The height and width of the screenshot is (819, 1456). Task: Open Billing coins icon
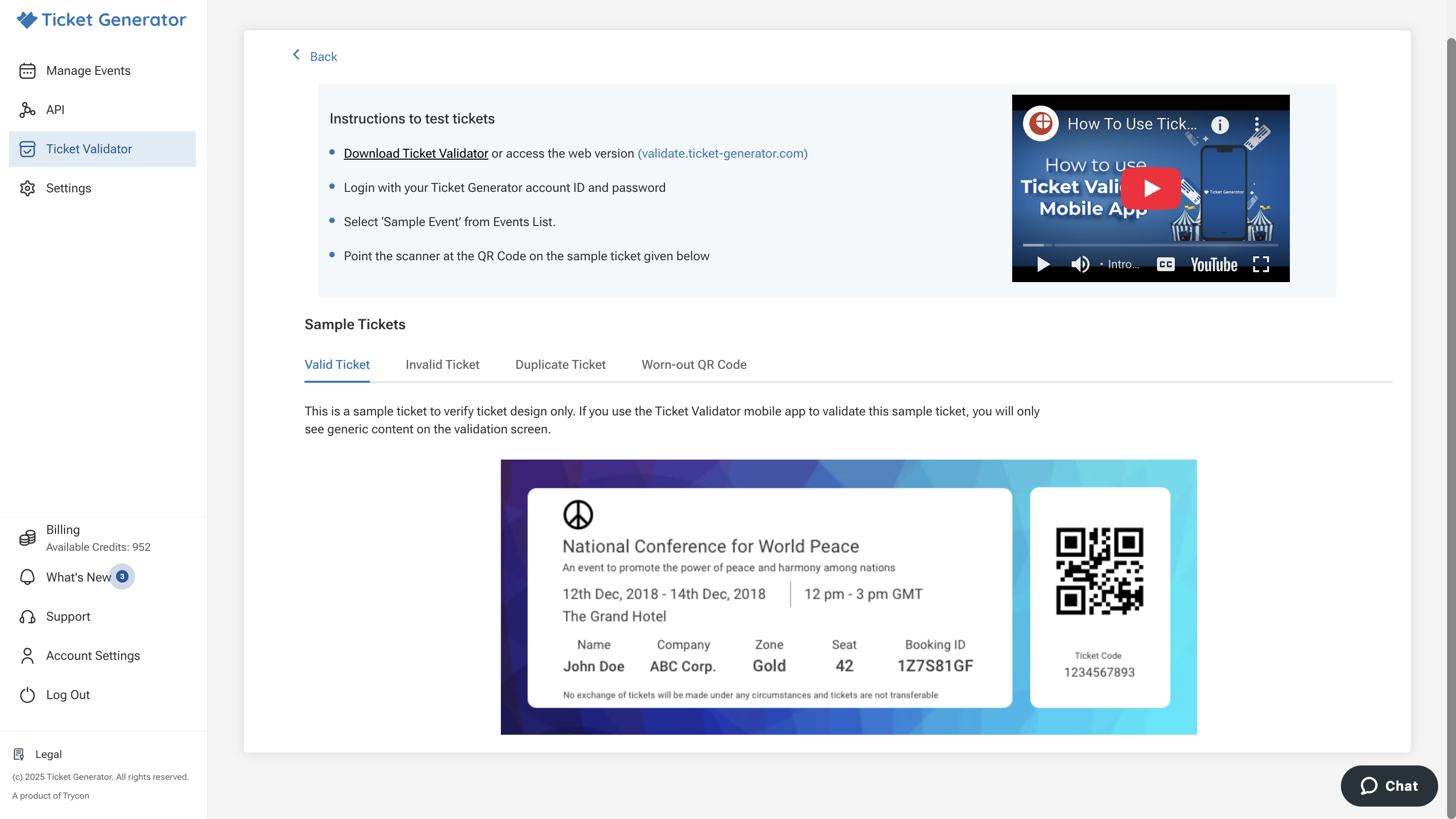pyautogui.click(x=27, y=537)
